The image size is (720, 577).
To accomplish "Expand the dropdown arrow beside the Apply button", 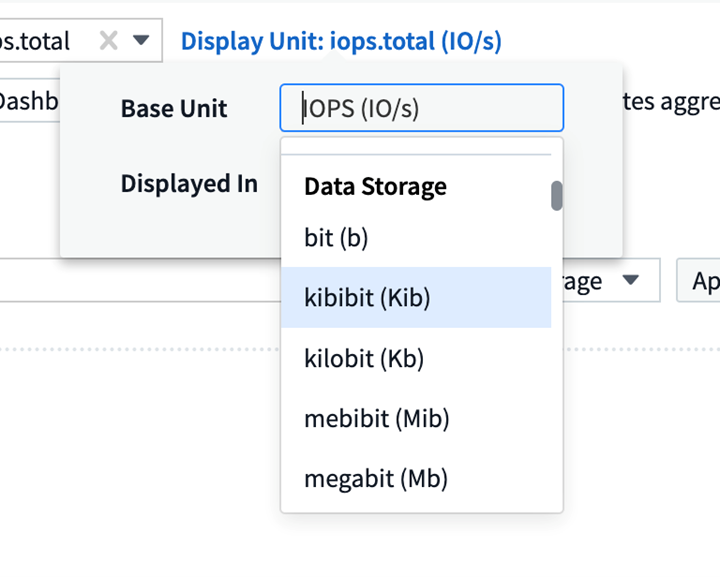I will pos(630,281).
